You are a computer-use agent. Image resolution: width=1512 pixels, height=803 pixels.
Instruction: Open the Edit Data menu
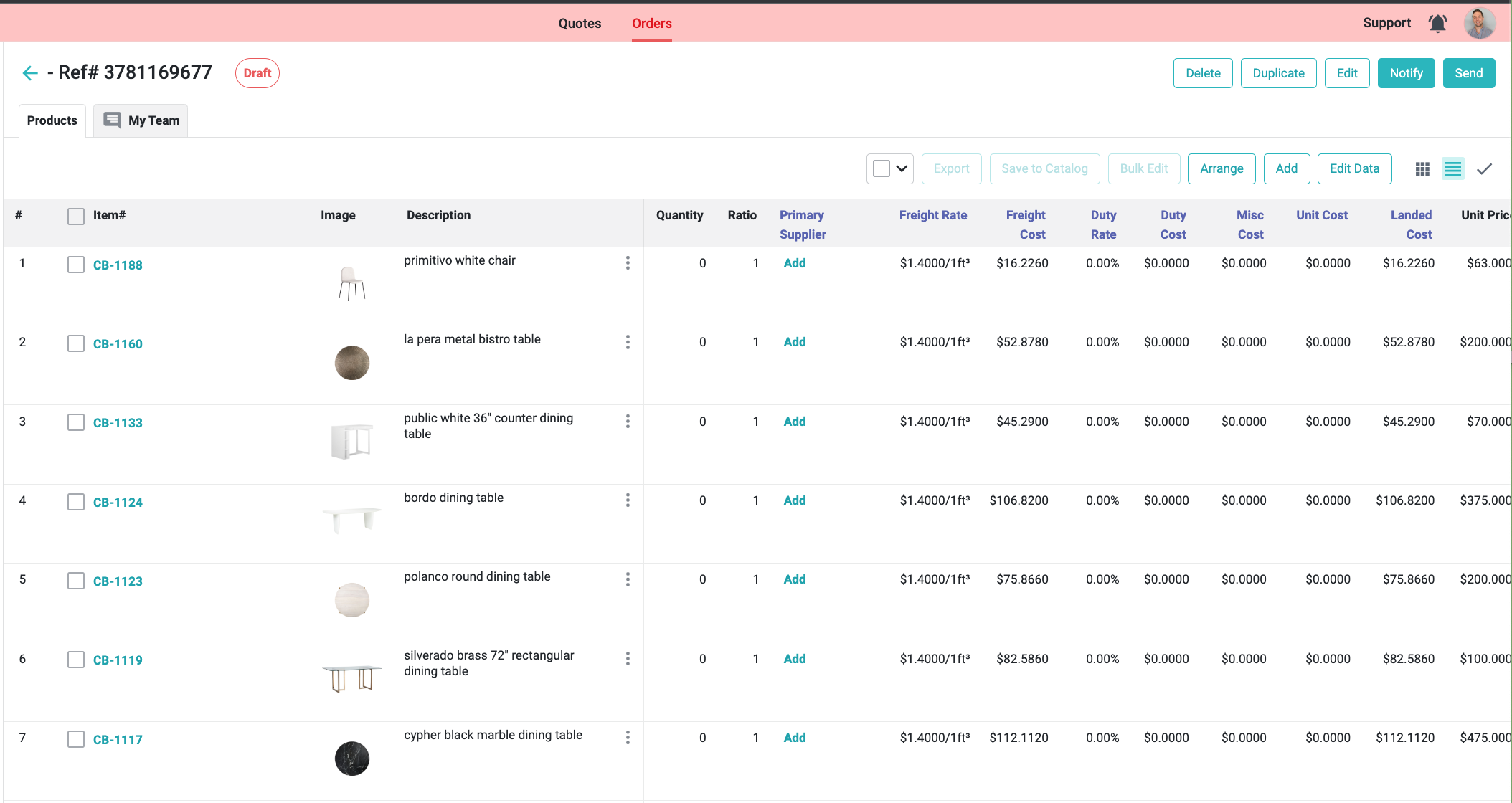point(1353,169)
